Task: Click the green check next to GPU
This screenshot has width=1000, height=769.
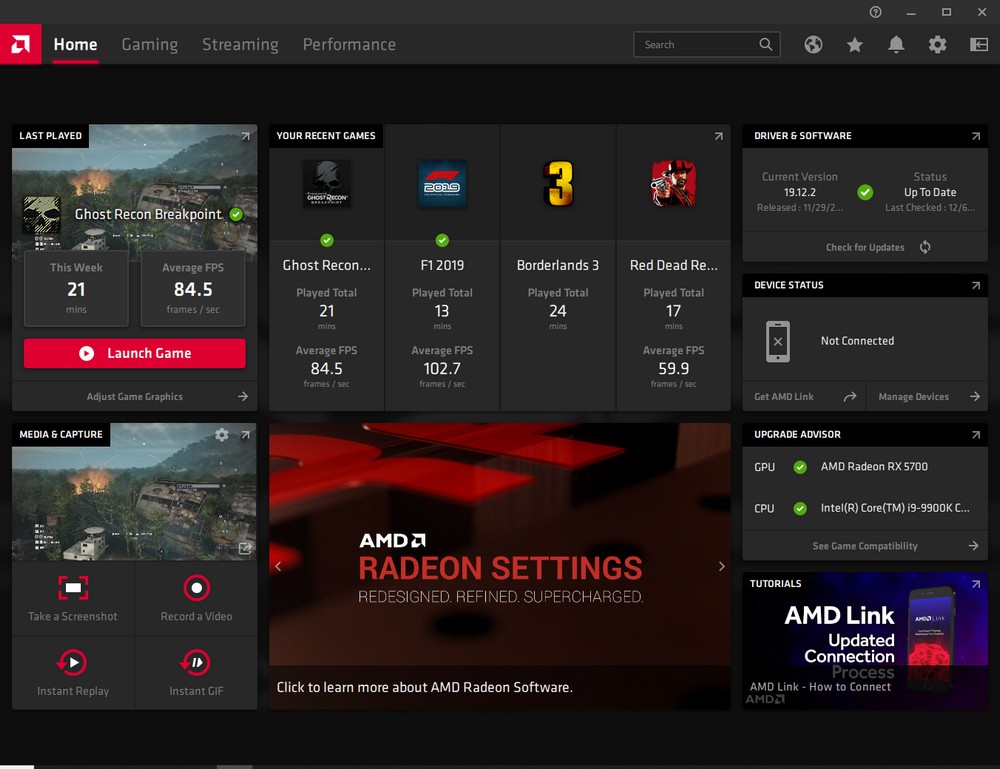Action: 800,467
